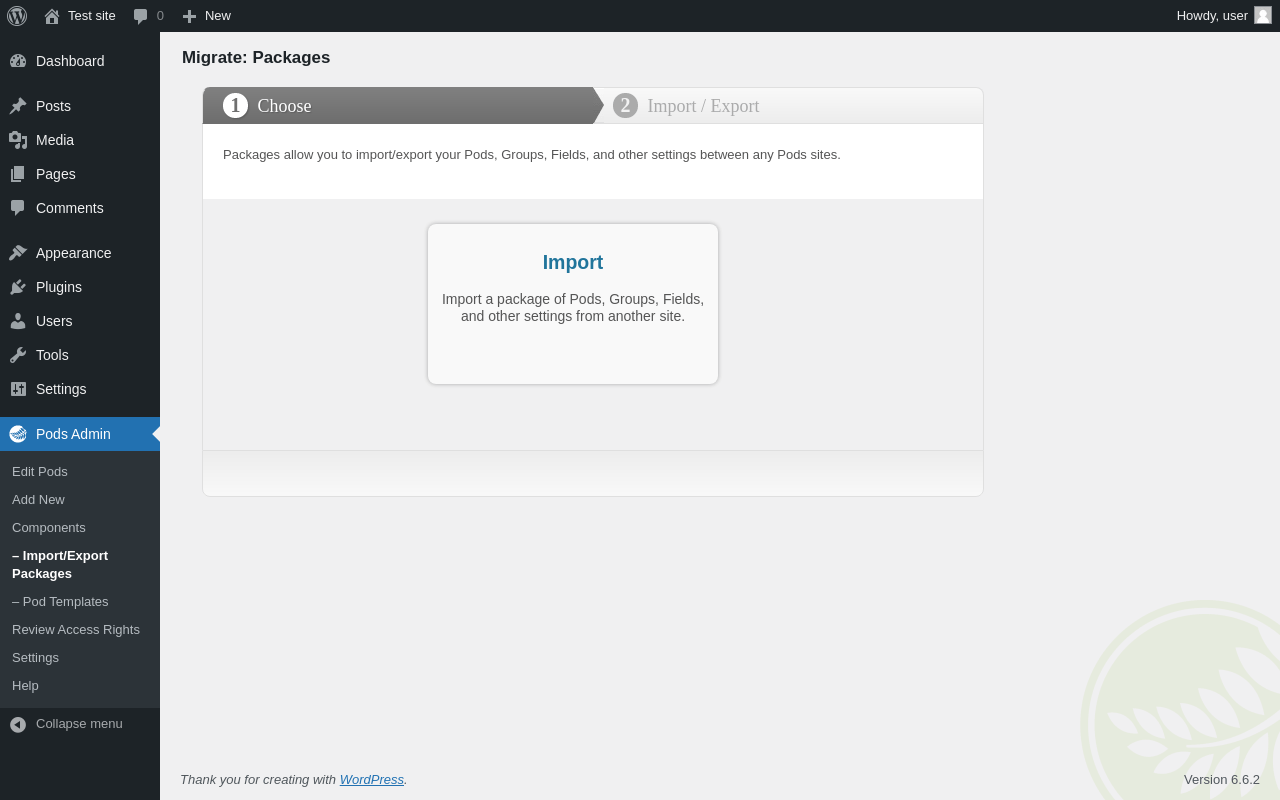The image size is (1280, 800).
Task: Select wizard step 1 Choose
Action: point(284,106)
